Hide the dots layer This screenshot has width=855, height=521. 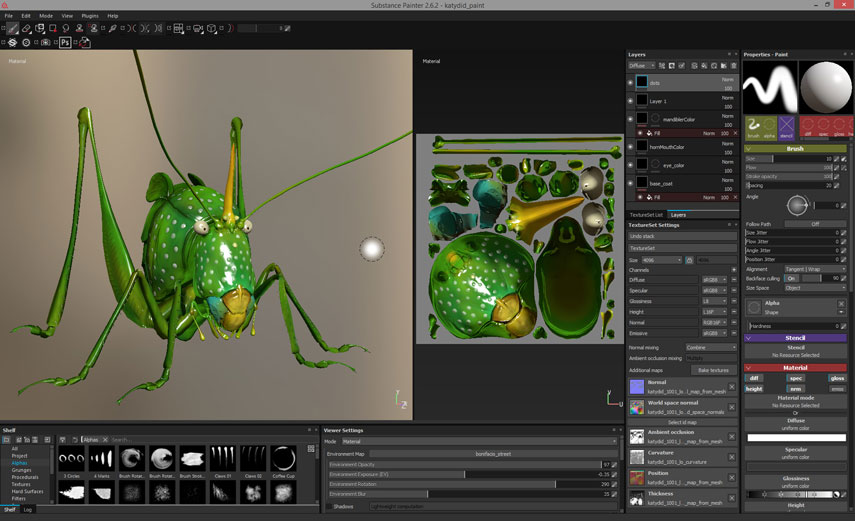click(630, 83)
